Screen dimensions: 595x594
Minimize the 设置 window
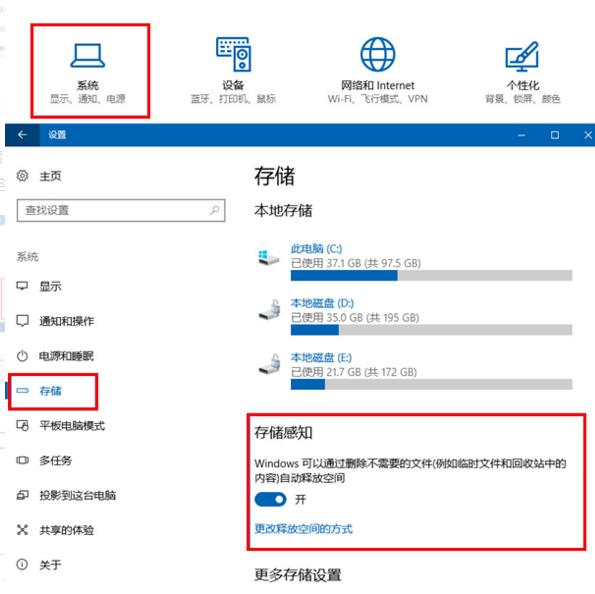click(x=522, y=135)
